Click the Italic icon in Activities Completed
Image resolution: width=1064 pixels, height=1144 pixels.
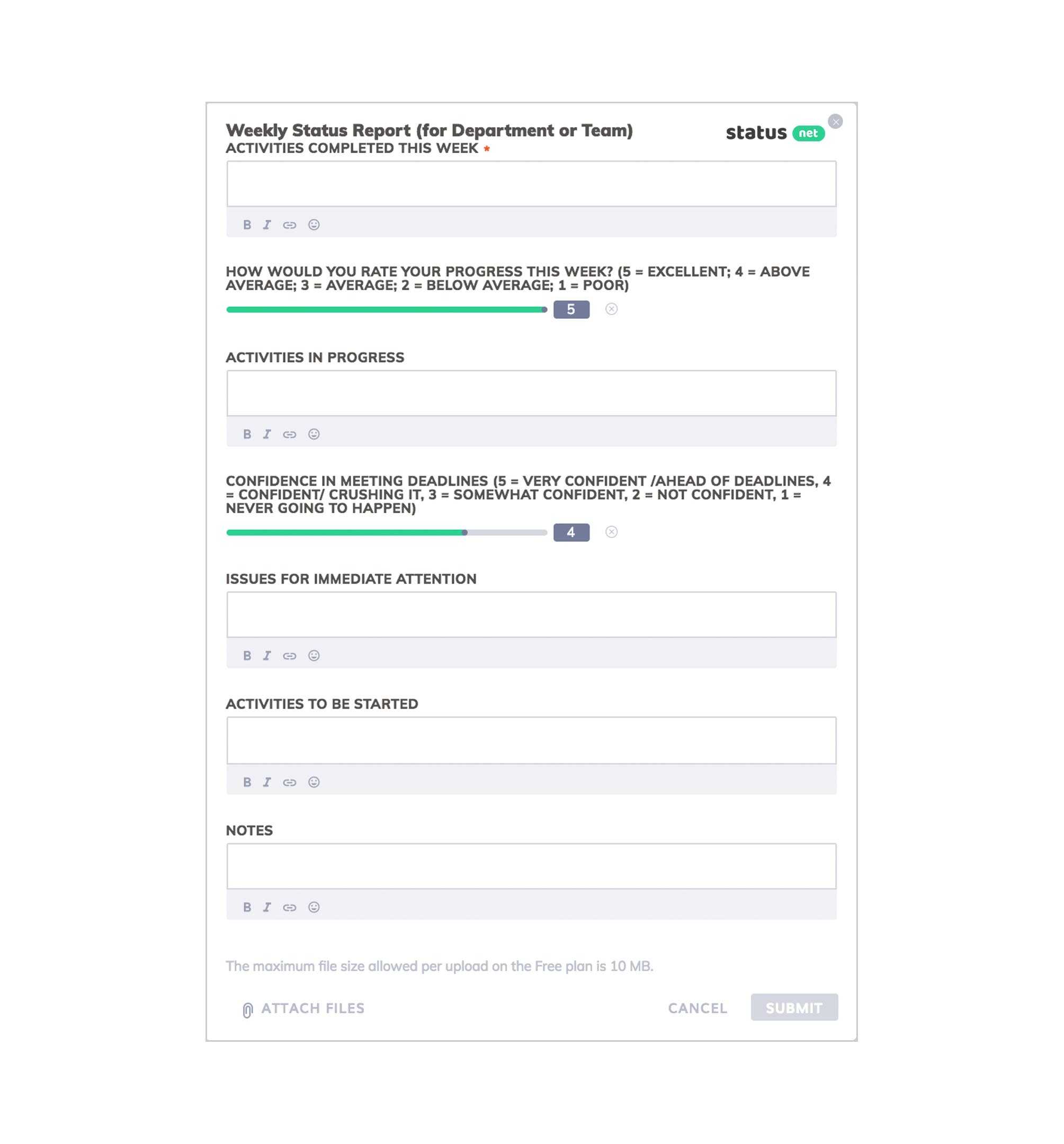(x=267, y=224)
